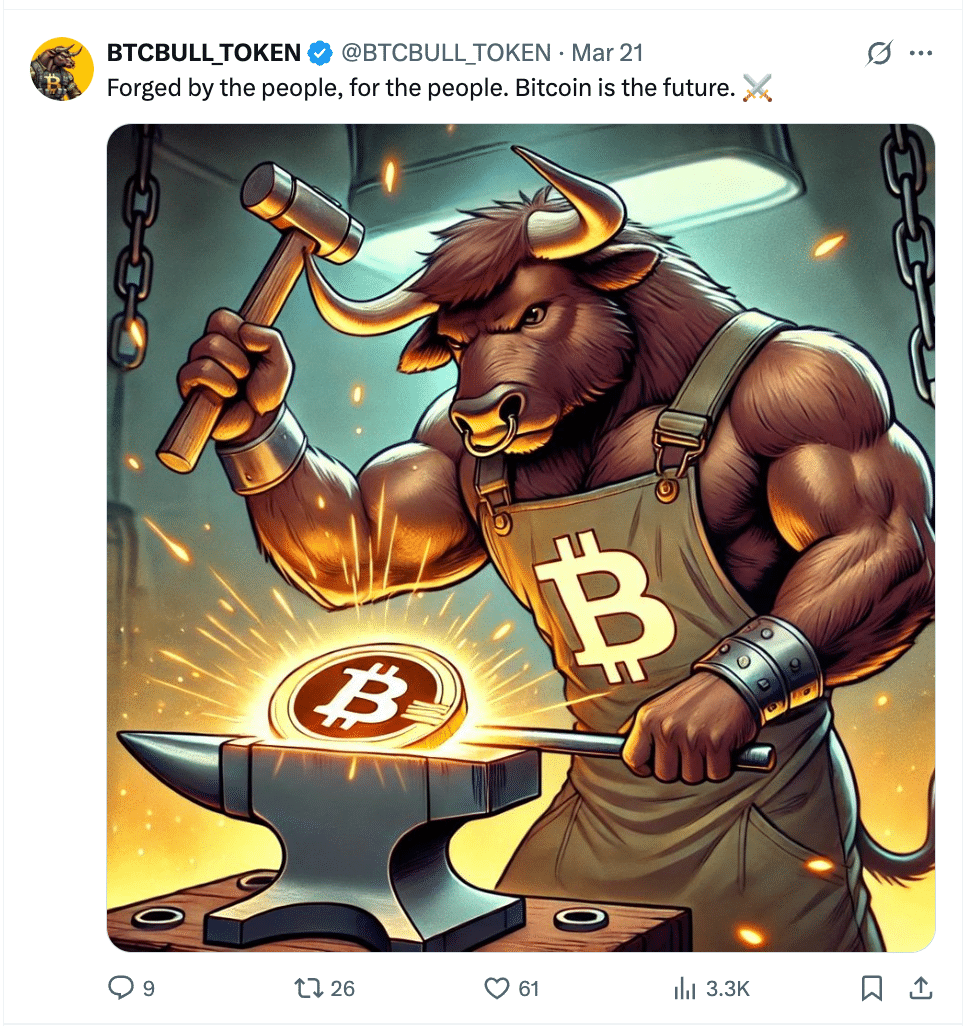The width and height of the screenshot is (966, 1026).
Task: Open the bull blacksmith image
Action: (x=521, y=538)
